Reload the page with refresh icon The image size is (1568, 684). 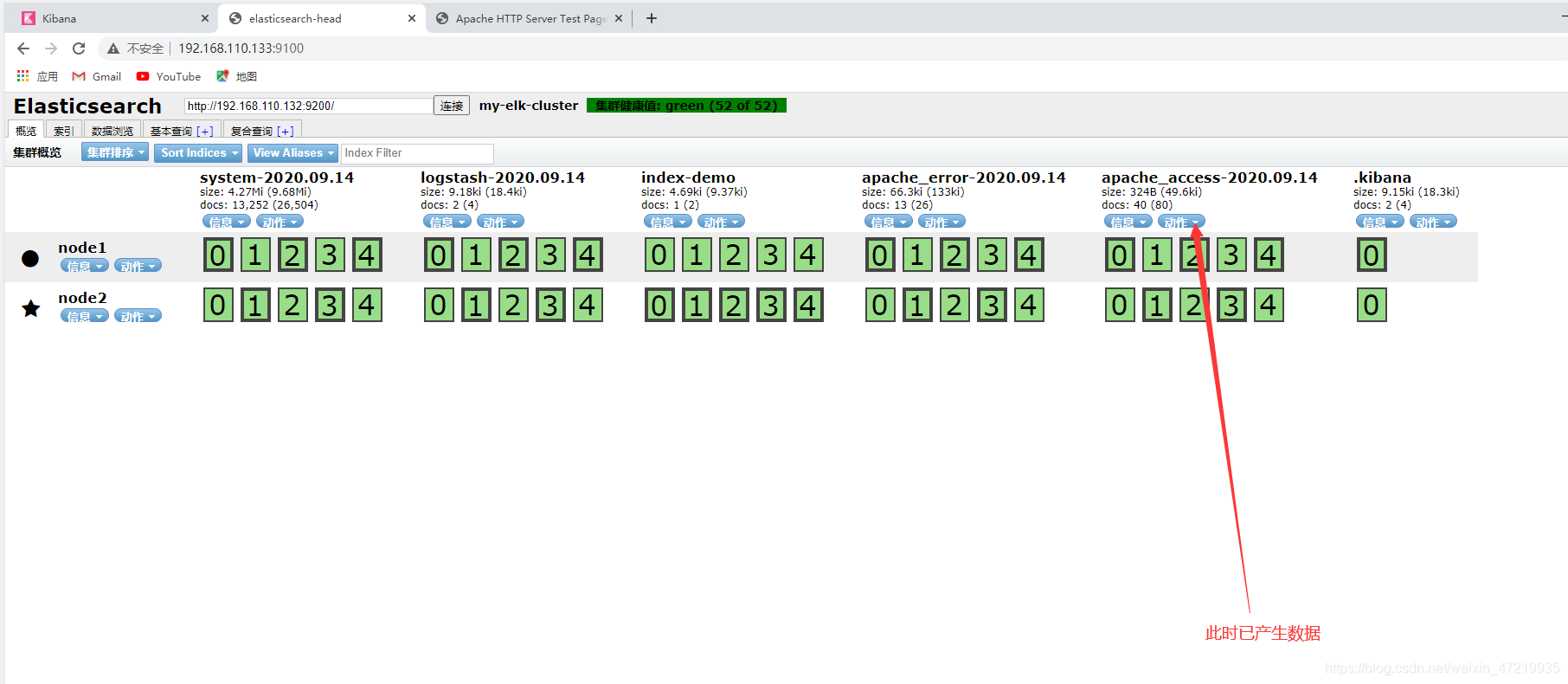pyautogui.click(x=79, y=48)
